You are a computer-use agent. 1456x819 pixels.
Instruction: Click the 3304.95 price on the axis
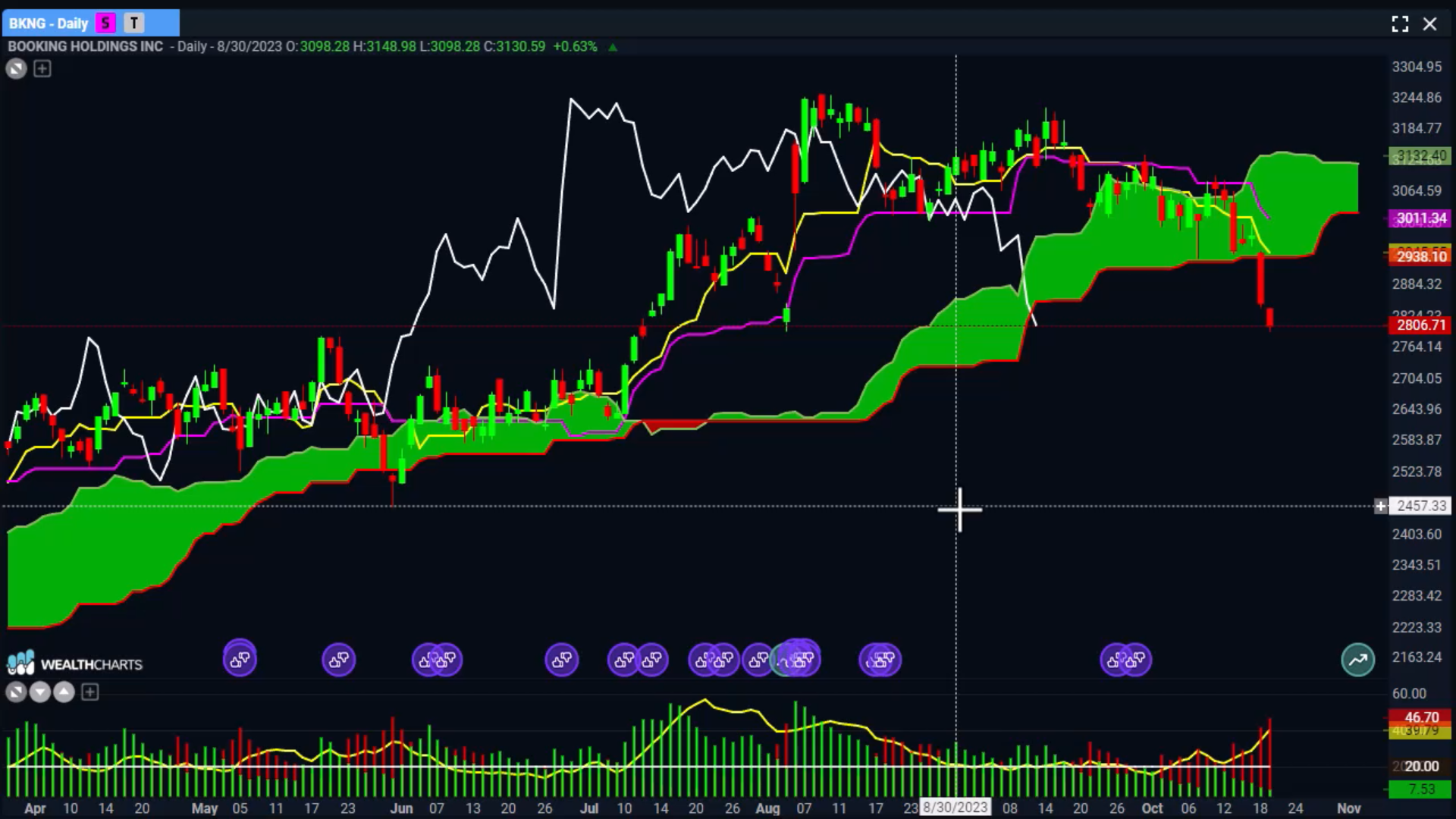[1417, 67]
